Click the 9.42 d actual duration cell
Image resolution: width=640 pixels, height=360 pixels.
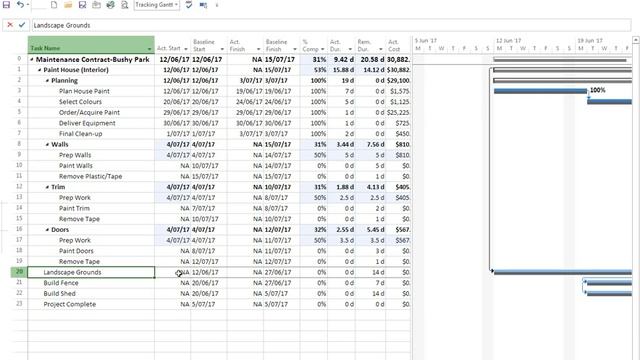click(341, 59)
